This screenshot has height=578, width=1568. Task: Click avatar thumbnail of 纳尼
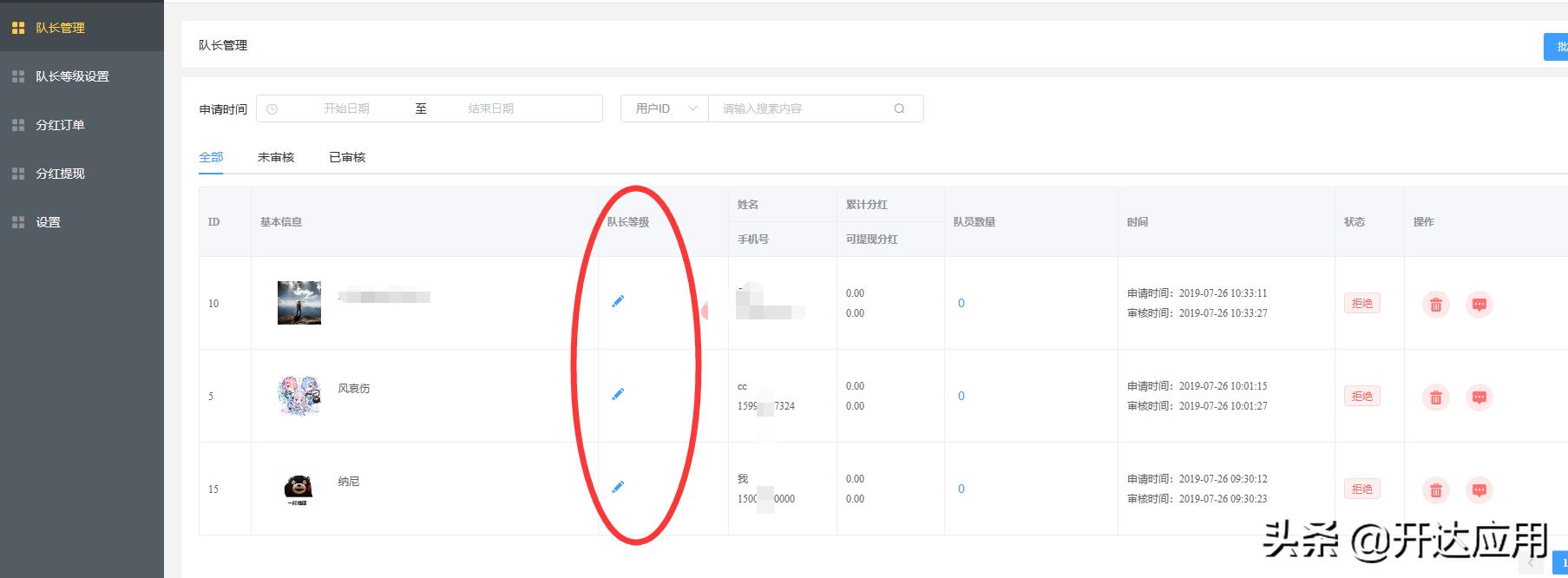299,489
